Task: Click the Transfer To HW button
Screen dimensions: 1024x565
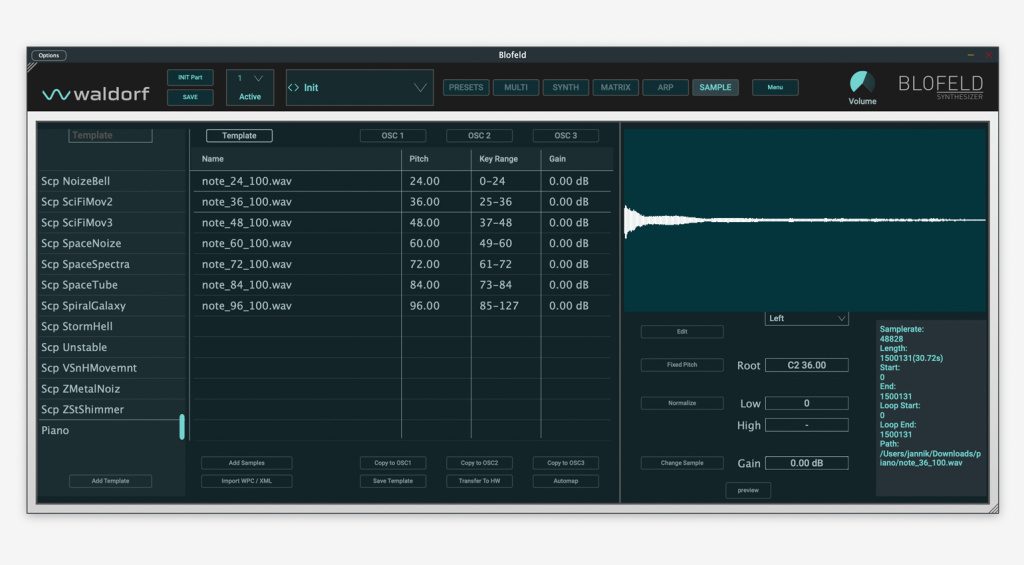Action: [479, 481]
